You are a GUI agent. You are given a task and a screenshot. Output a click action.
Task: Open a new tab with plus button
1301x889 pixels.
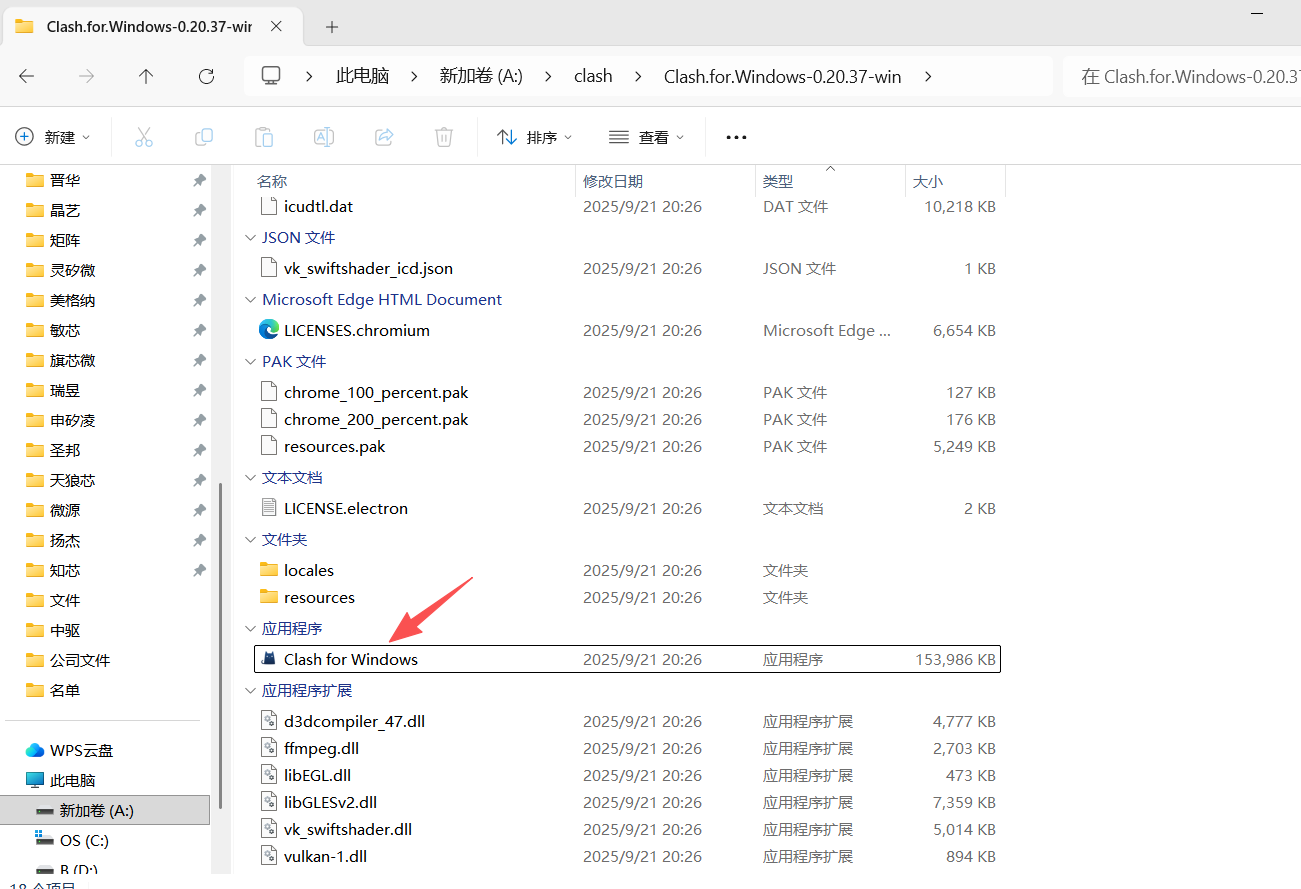point(332,27)
